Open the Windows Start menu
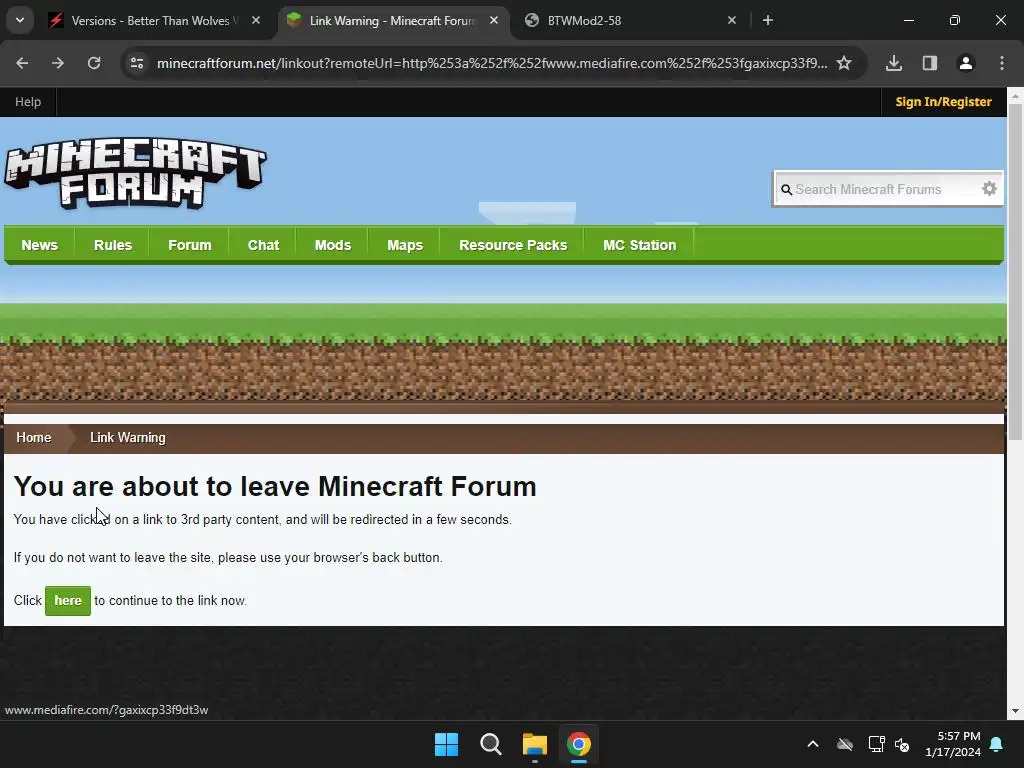Screen dimensions: 1024x768 [x=447, y=744]
